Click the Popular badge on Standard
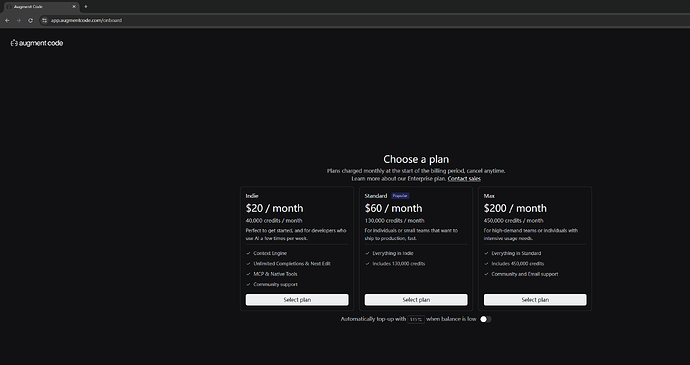 coord(400,196)
